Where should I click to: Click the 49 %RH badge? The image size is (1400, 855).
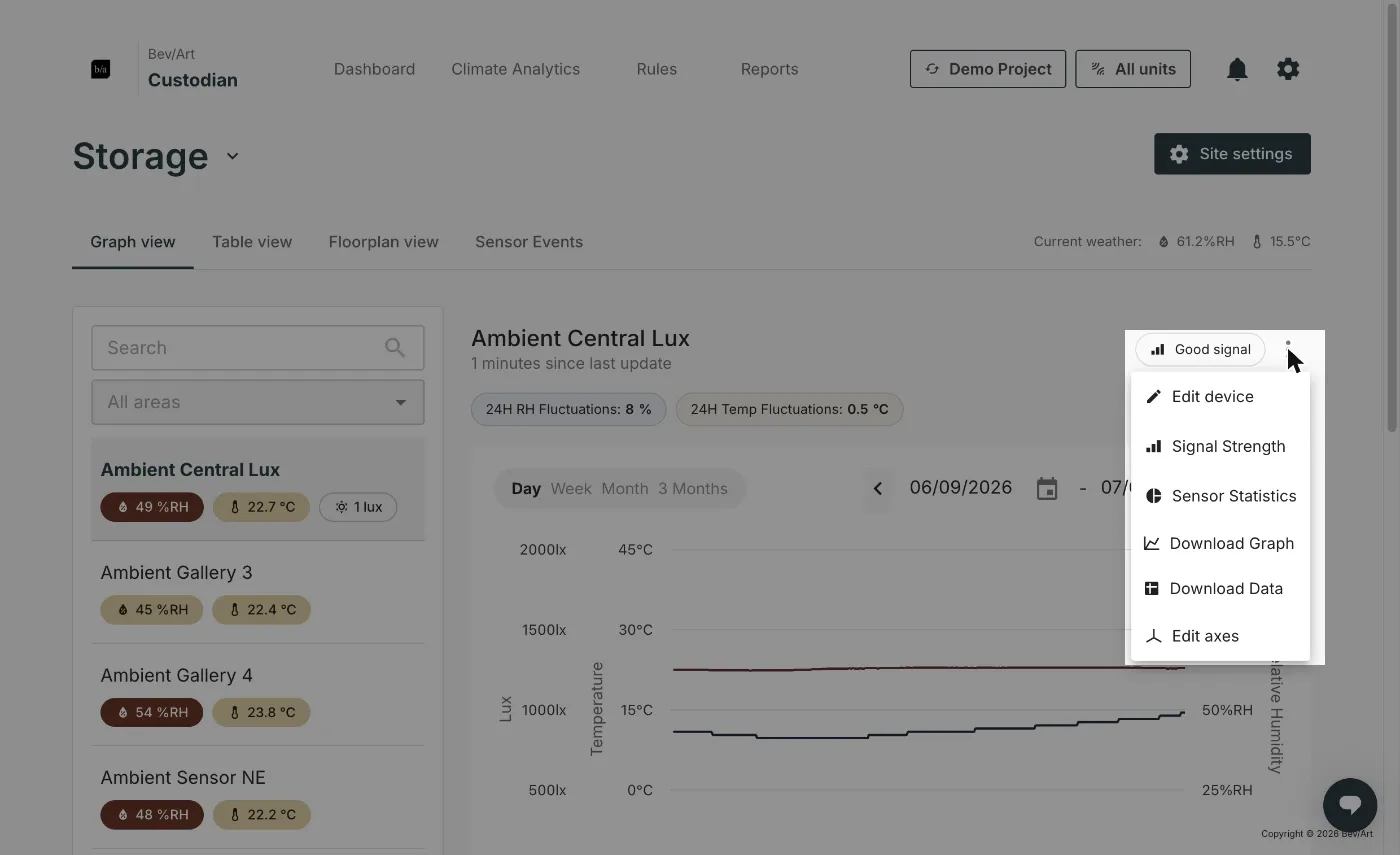(x=152, y=507)
